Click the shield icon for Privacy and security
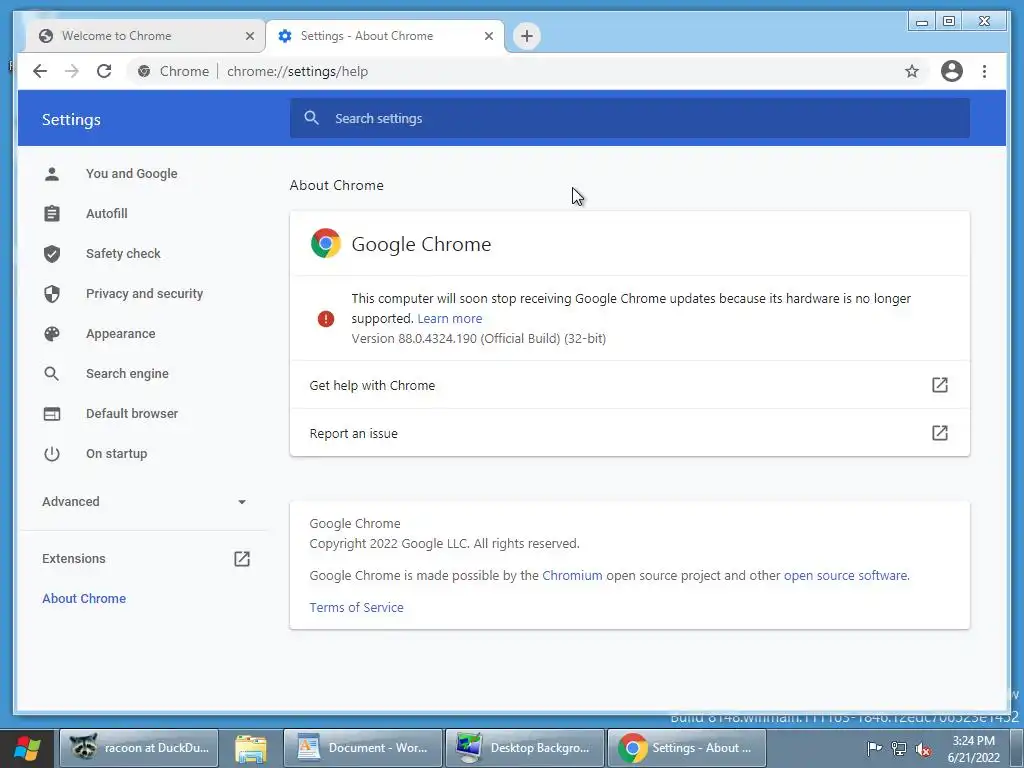Image resolution: width=1024 pixels, height=768 pixels. click(52, 294)
